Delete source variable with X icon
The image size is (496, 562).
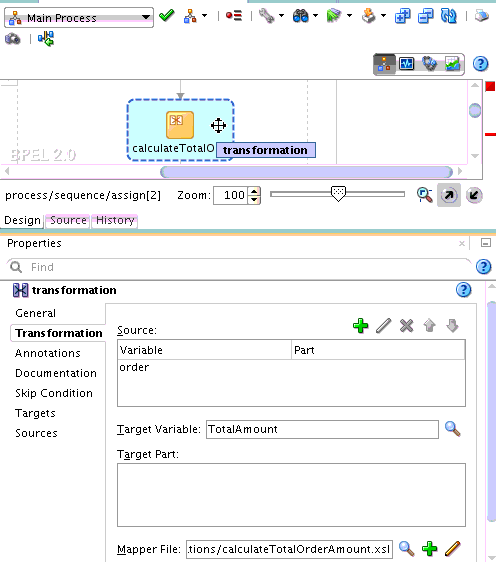click(x=406, y=326)
